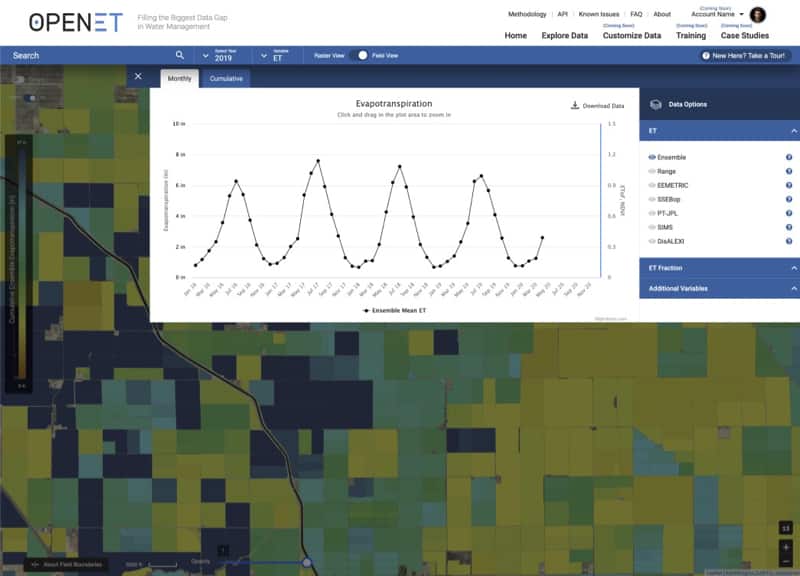This screenshot has height=576, width=800.
Task: Click the Download Data icon
Action: tap(575, 105)
